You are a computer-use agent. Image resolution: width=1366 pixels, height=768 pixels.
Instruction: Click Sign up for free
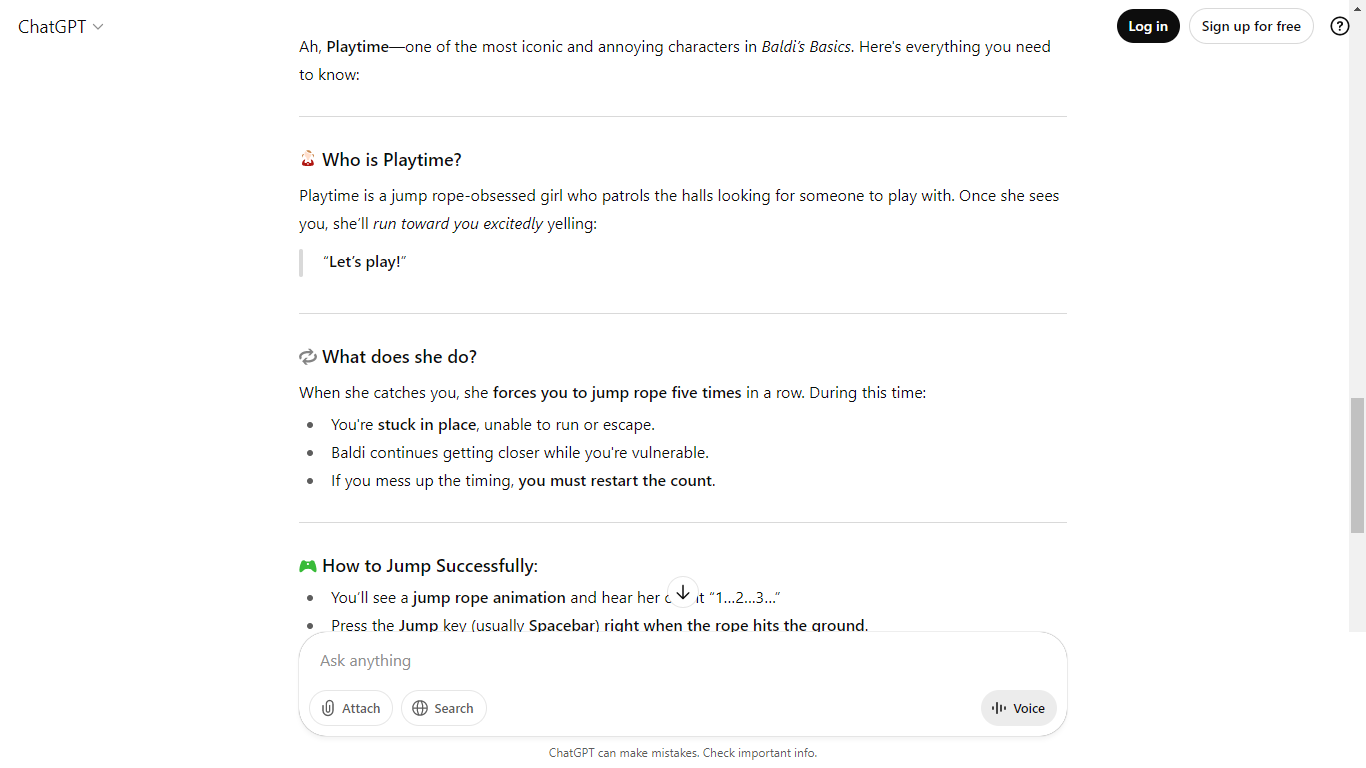pyautogui.click(x=1250, y=26)
